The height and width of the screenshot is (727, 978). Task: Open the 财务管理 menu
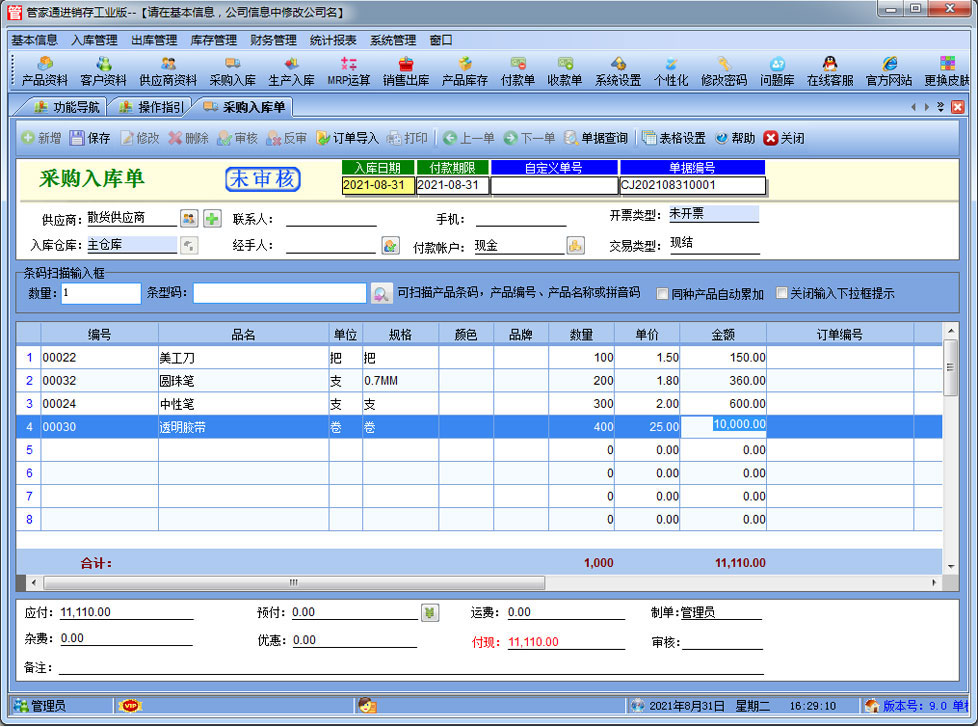(272, 40)
